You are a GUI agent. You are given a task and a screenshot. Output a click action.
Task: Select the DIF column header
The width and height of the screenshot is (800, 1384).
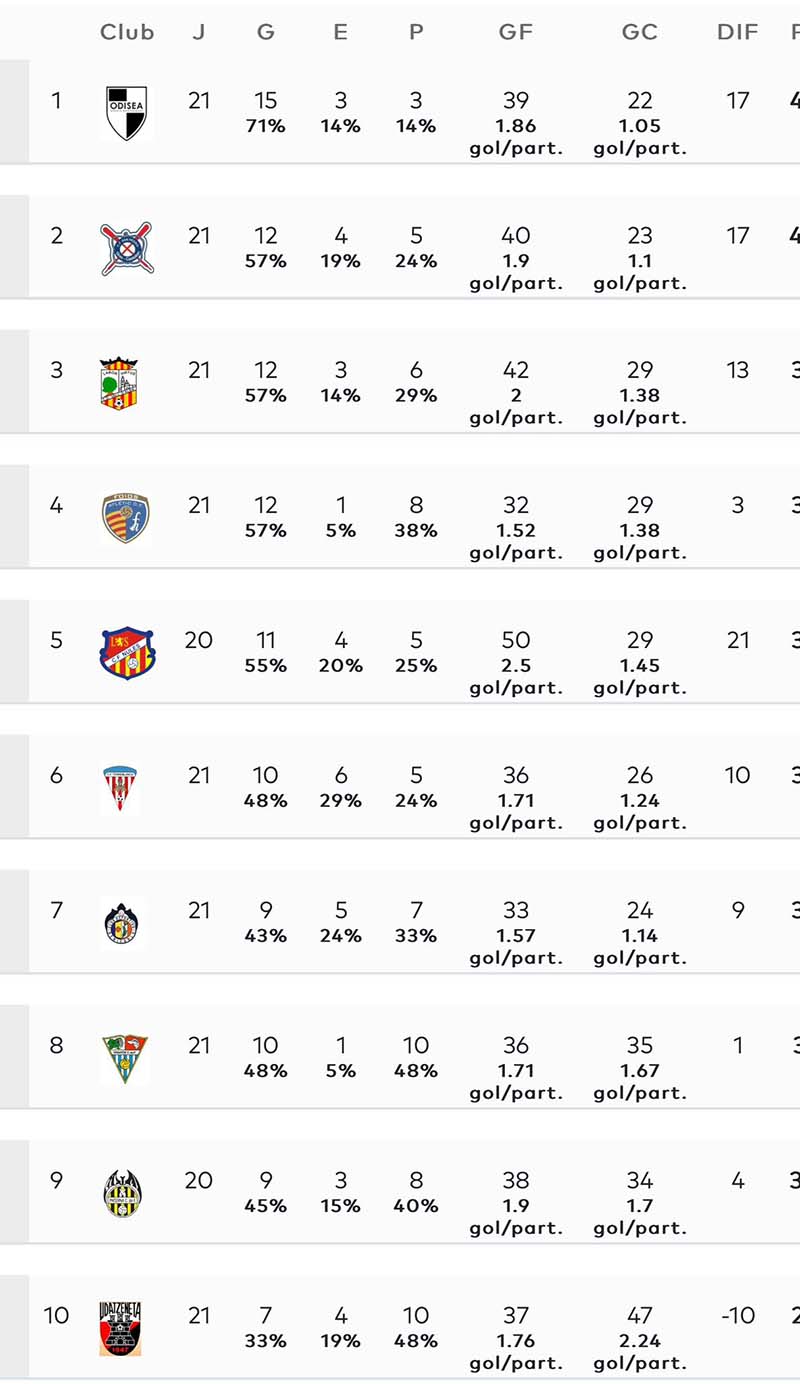click(x=737, y=32)
